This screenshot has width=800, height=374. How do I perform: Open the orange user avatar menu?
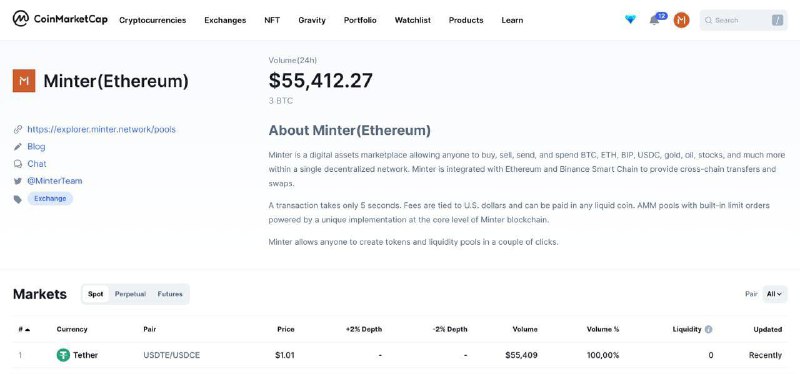coord(681,20)
